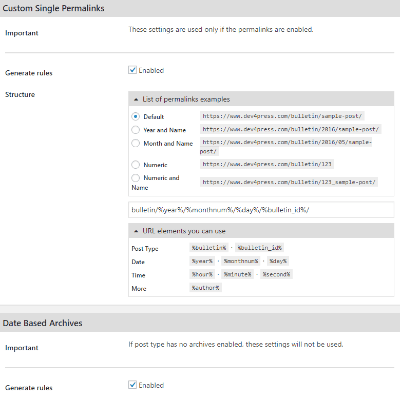Toggle Generate rules Enabled checkbox under Single Permalinks
The width and height of the screenshot is (400, 400).
pos(132,70)
